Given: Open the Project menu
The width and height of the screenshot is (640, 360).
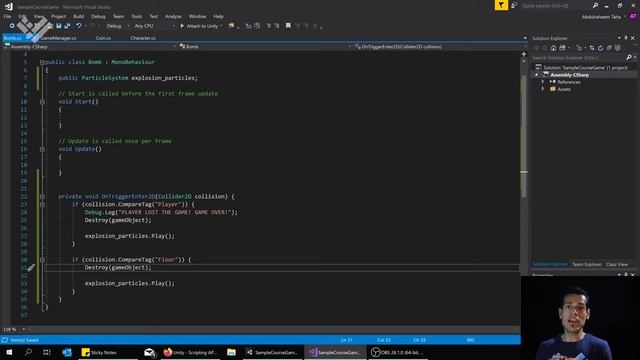Looking at the screenshot, I should [58, 16].
